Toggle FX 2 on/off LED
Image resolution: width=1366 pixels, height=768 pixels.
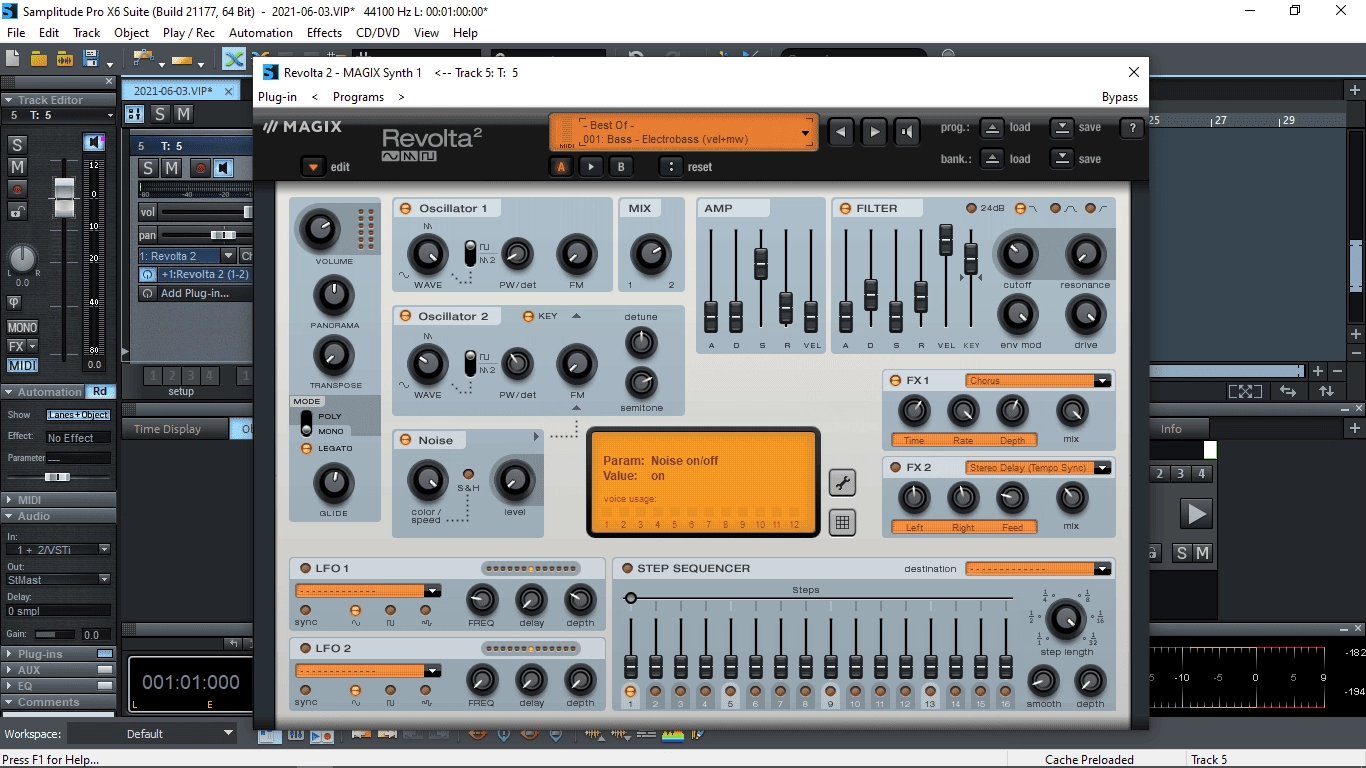894,467
